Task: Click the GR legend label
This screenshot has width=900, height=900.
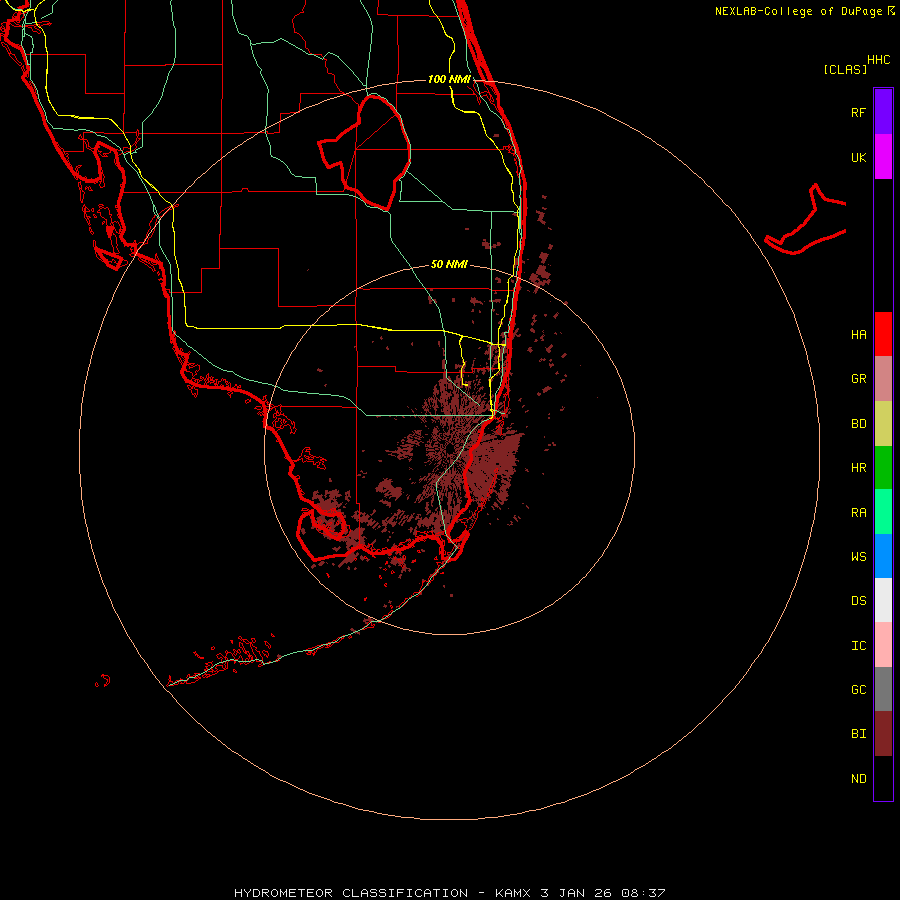Action: 858,378
